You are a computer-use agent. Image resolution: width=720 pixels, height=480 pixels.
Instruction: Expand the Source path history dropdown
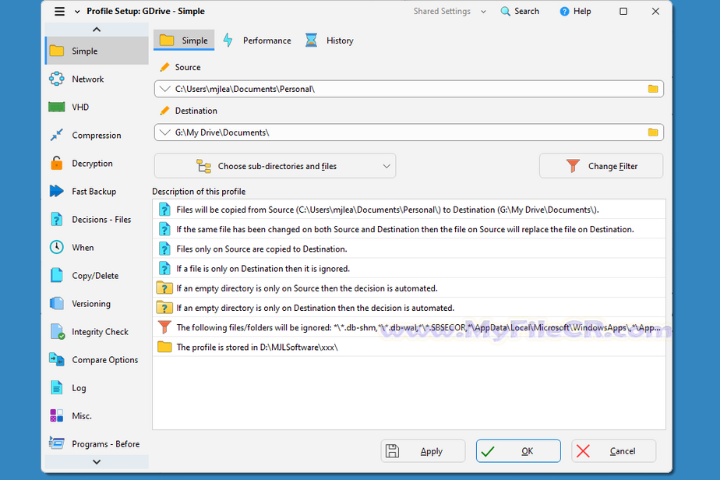coord(165,89)
